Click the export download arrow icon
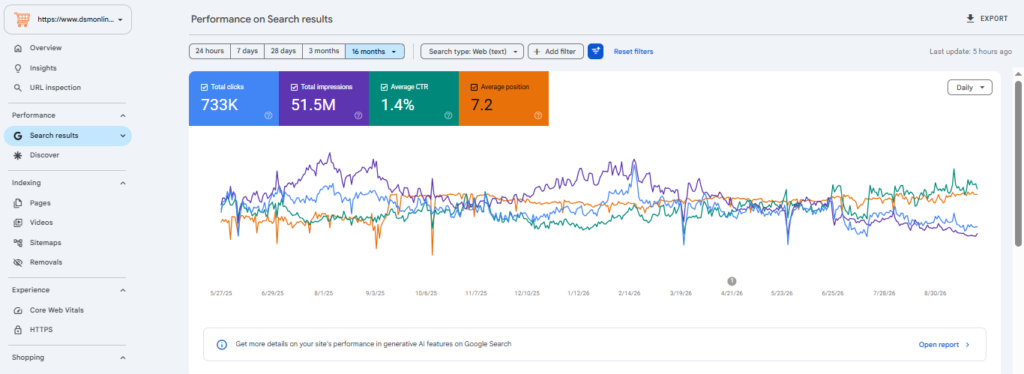This screenshot has width=1024, height=374. (970, 18)
